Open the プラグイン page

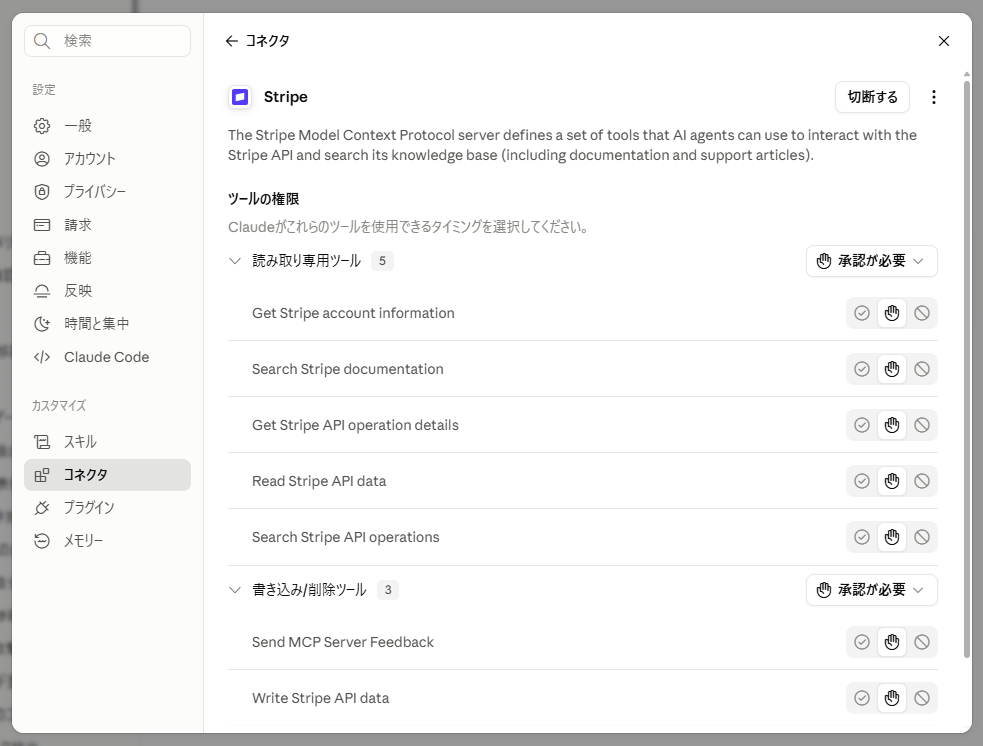107,508
